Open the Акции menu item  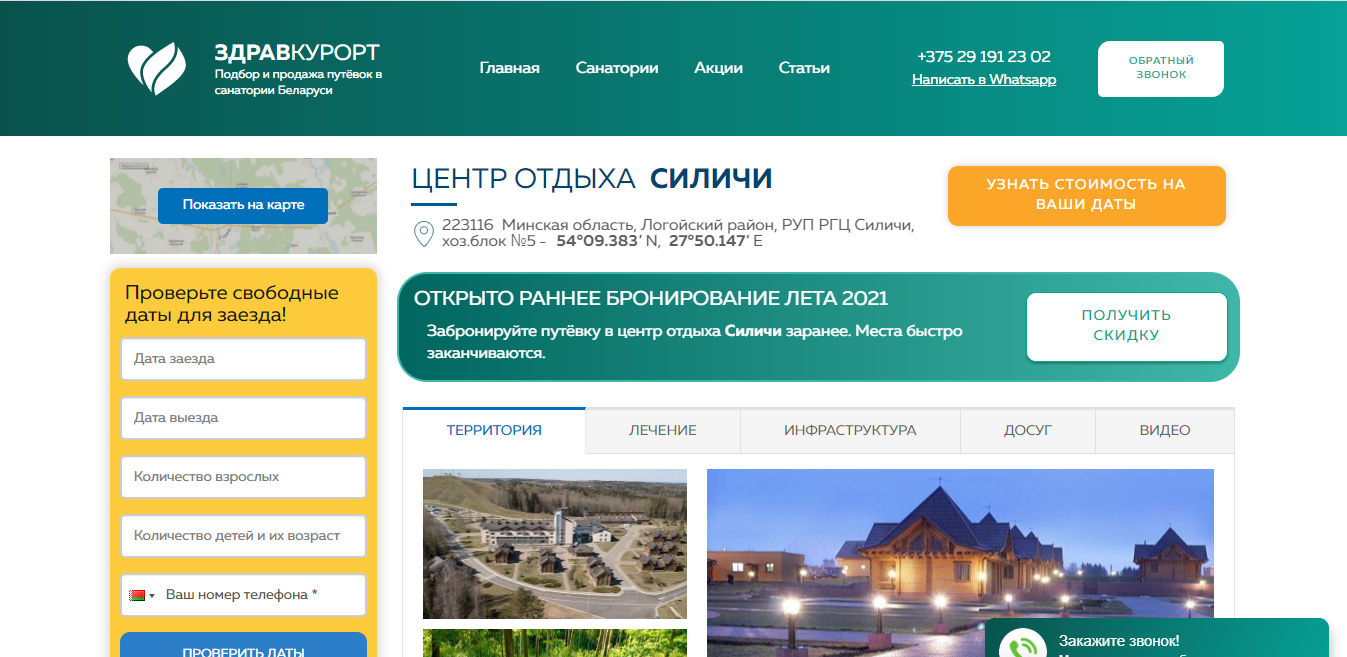(x=718, y=68)
